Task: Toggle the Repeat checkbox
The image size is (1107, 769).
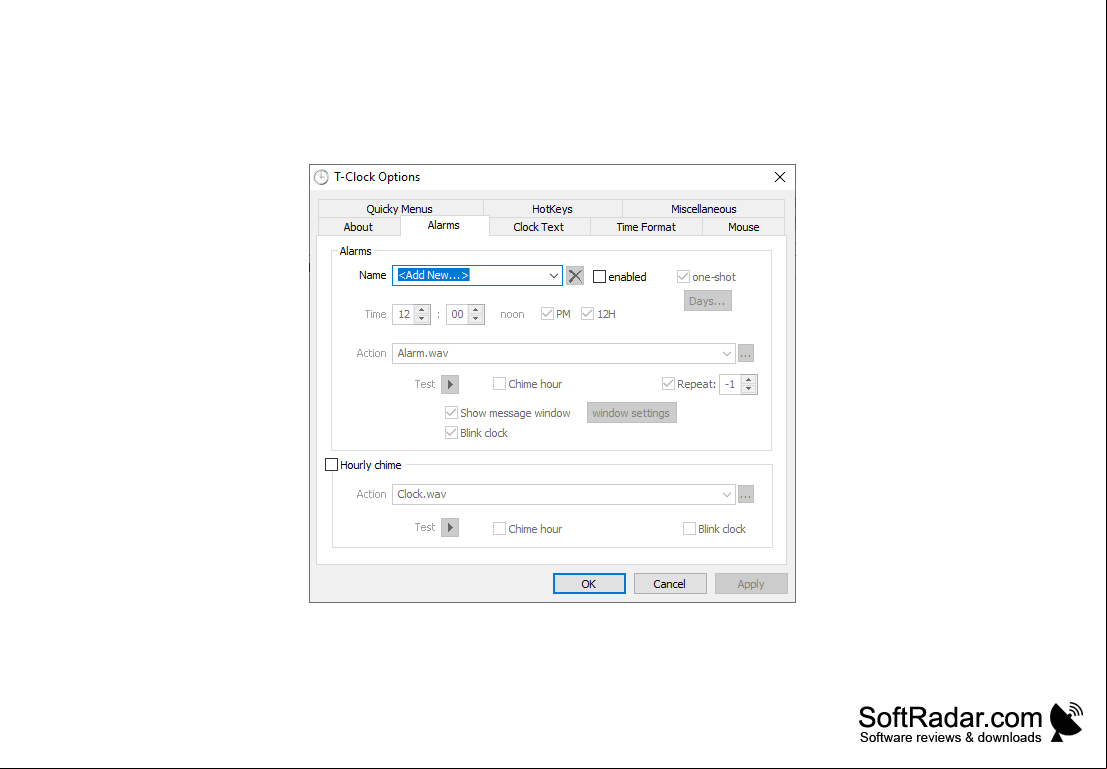Action: pyautogui.click(x=668, y=384)
